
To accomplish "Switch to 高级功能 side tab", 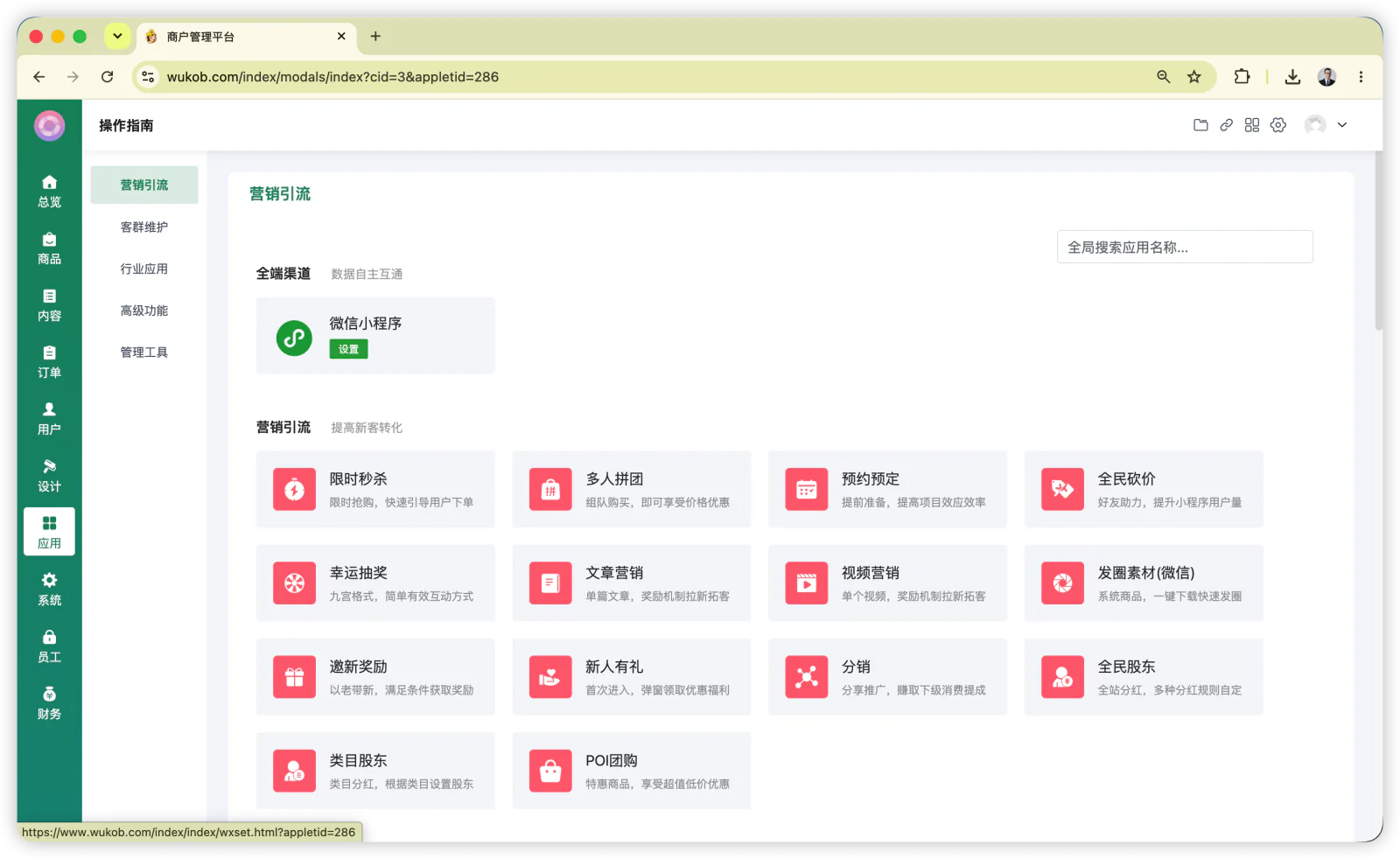I will 144,311.
